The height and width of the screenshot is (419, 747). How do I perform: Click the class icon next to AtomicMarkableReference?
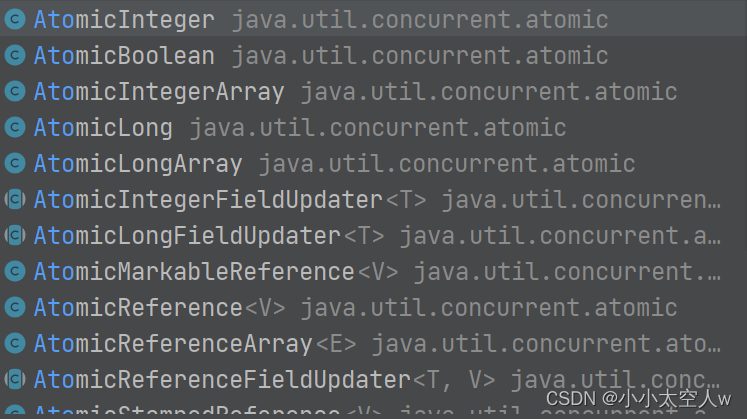point(15,271)
